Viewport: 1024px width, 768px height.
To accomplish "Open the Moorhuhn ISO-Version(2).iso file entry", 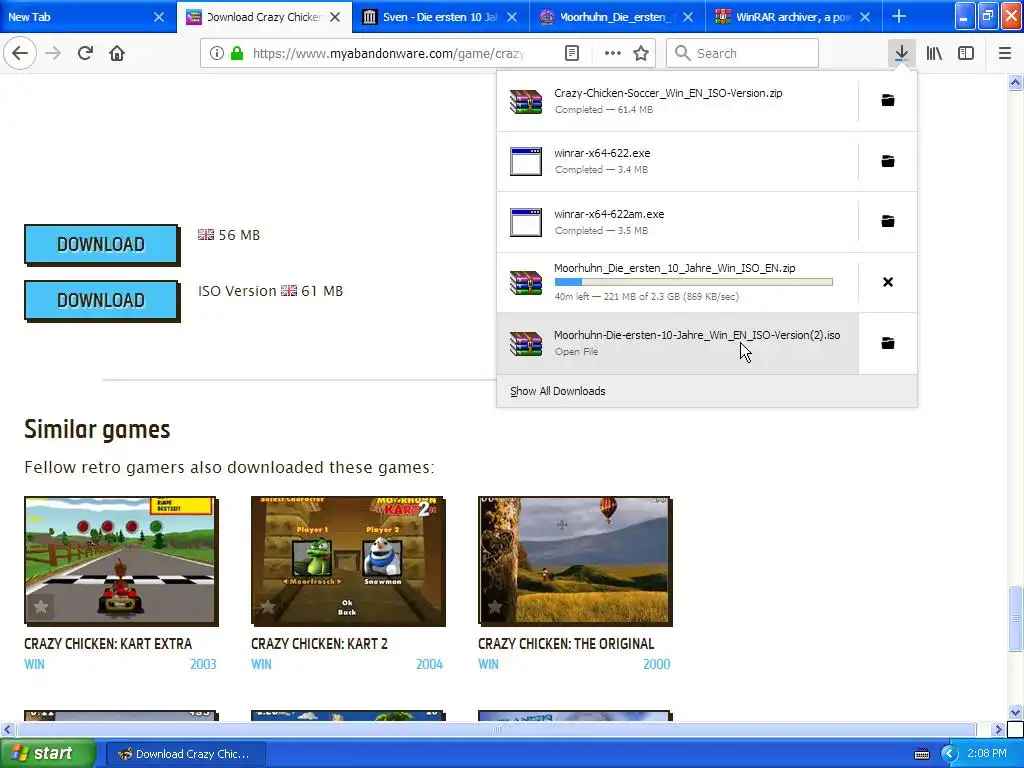I will coord(678,343).
